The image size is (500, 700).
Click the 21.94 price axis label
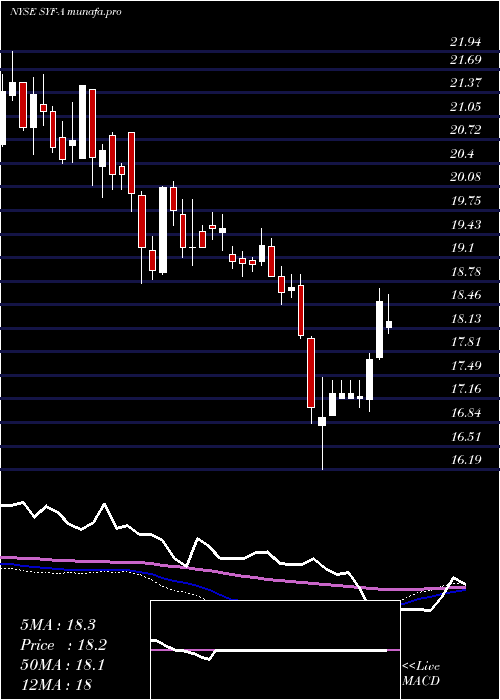[466, 43]
